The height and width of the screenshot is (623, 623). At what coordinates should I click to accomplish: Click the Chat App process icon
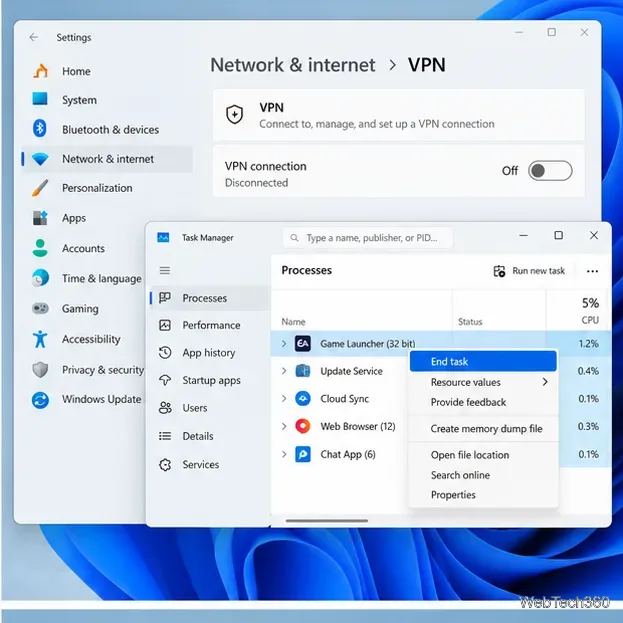[303, 454]
